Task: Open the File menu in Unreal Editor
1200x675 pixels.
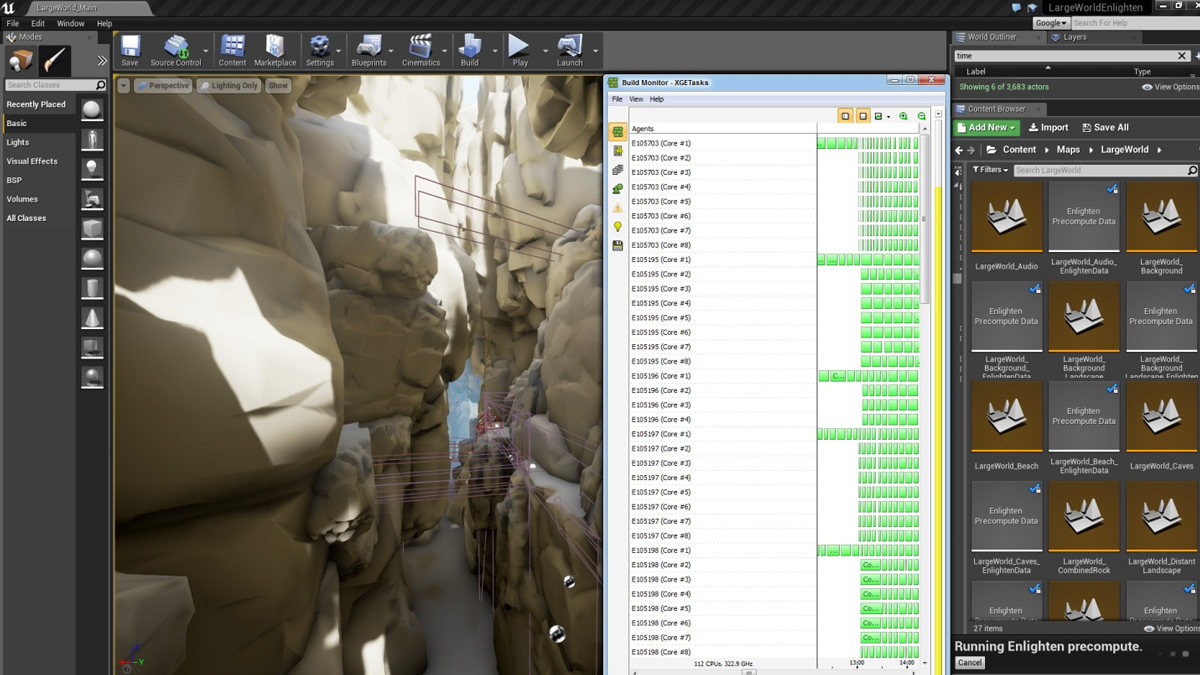Action: (x=13, y=23)
